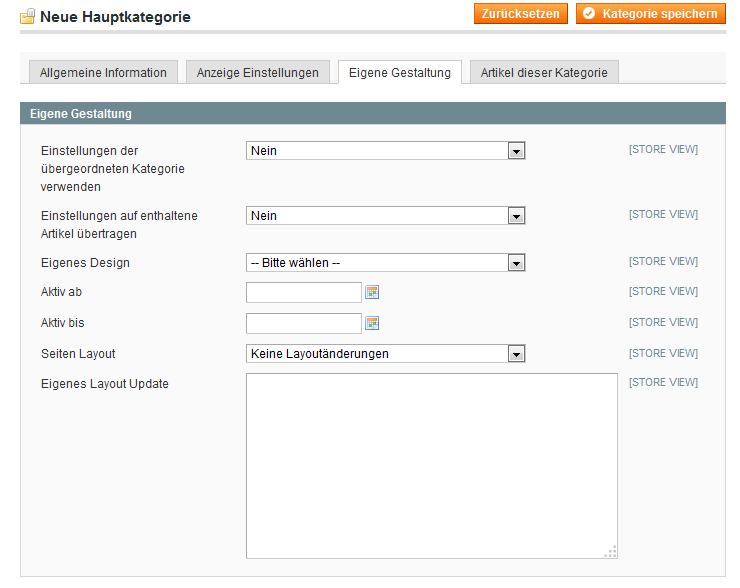Click the resize grip of Layout Update textarea
This screenshot has height=588, width=740.
(x=611, y=552)
